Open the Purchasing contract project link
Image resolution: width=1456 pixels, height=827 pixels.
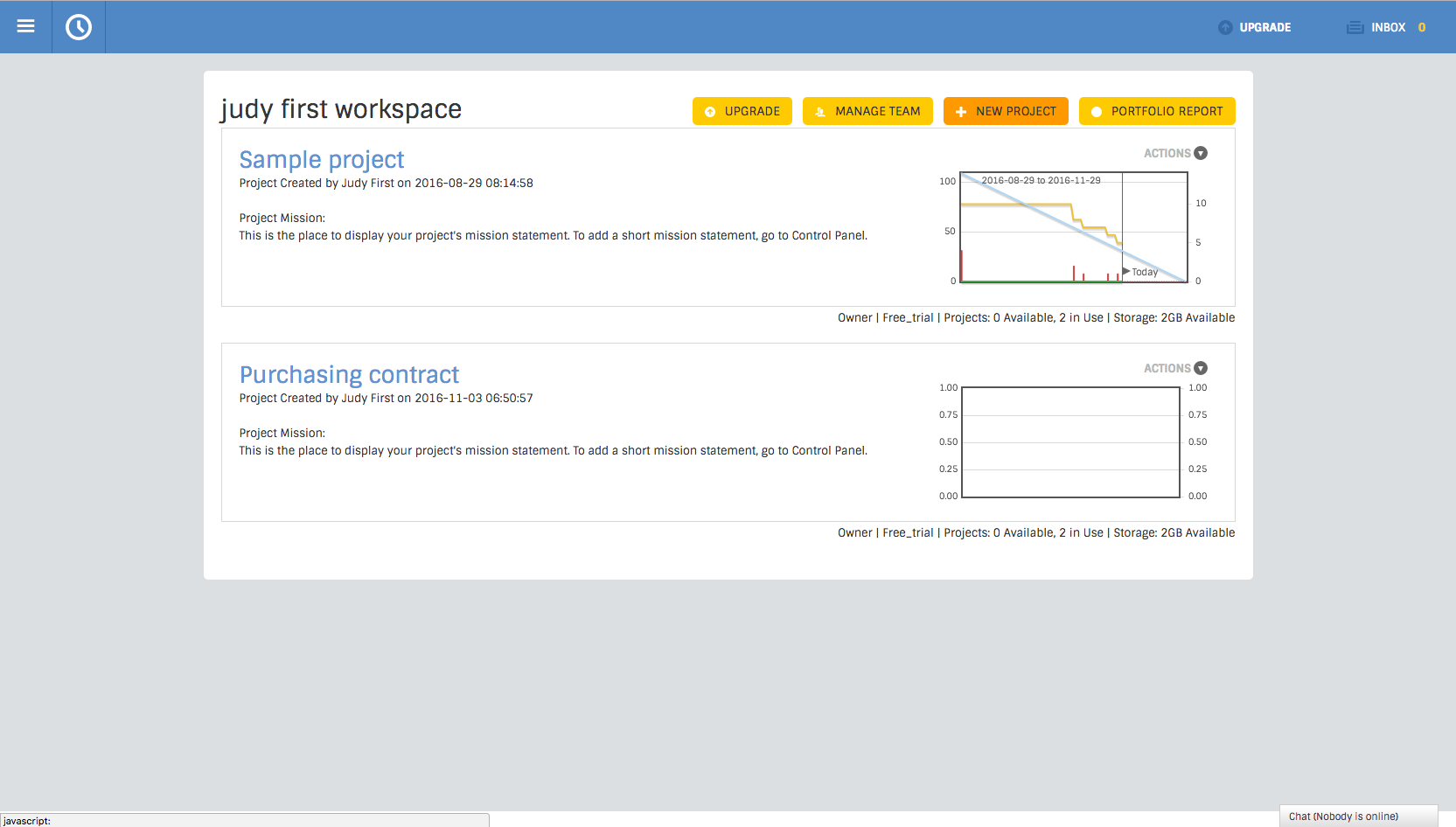pos(349,374)
